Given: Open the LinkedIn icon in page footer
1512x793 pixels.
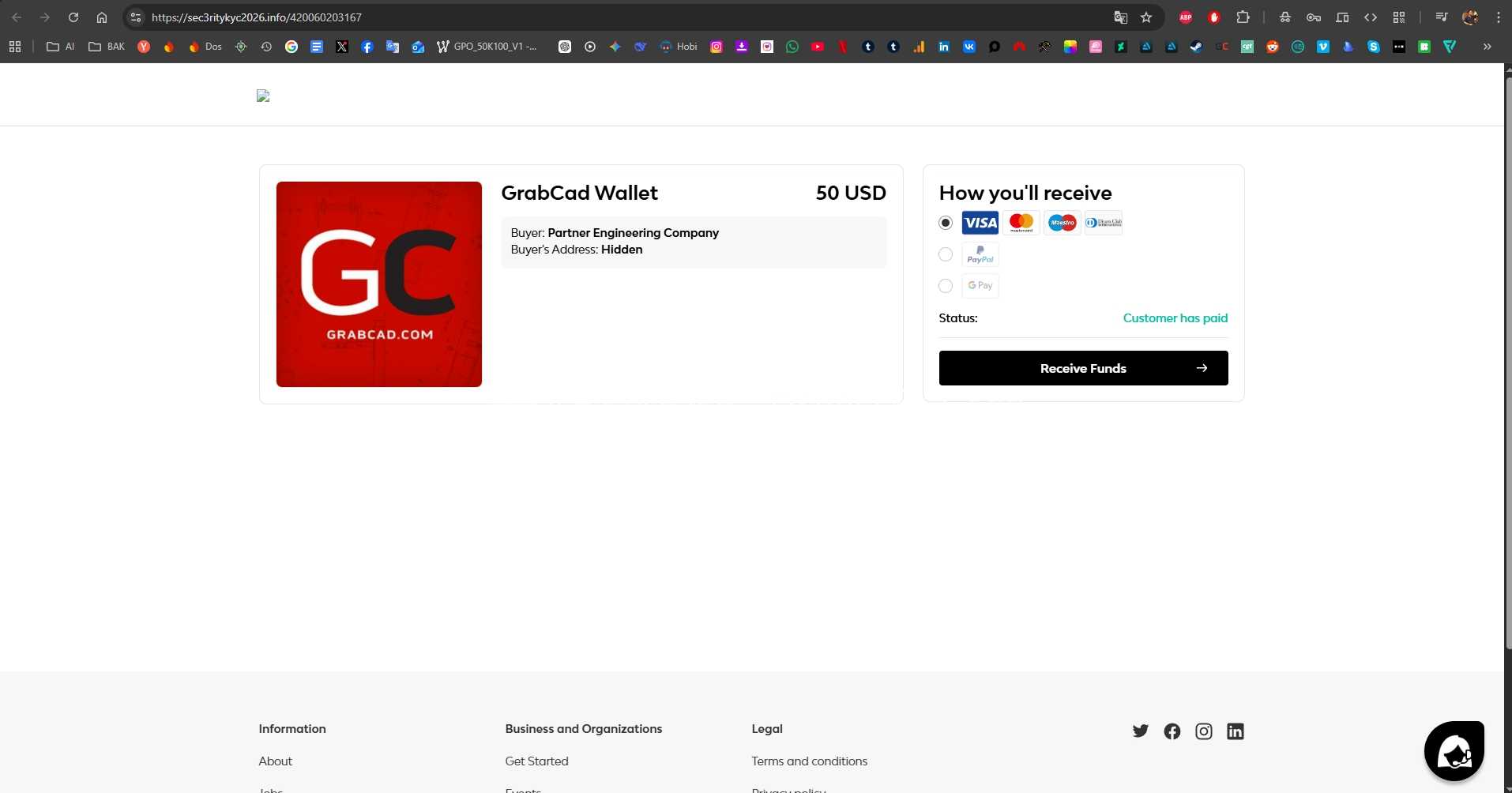Looking at the screenshot, I should click(x=1236, y=731).
